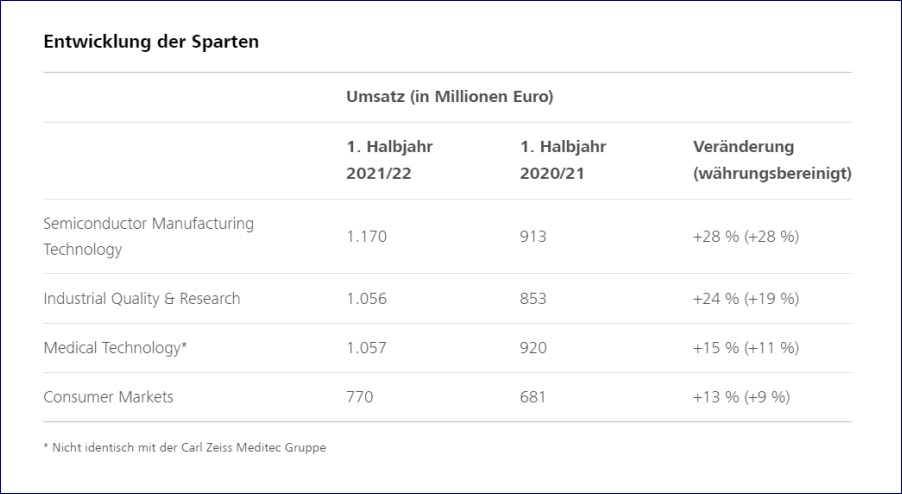Screen dimensions: 902x494
Task: Click the "Entwicklung der Sparten" heading
Action: (x=151, y=43)
